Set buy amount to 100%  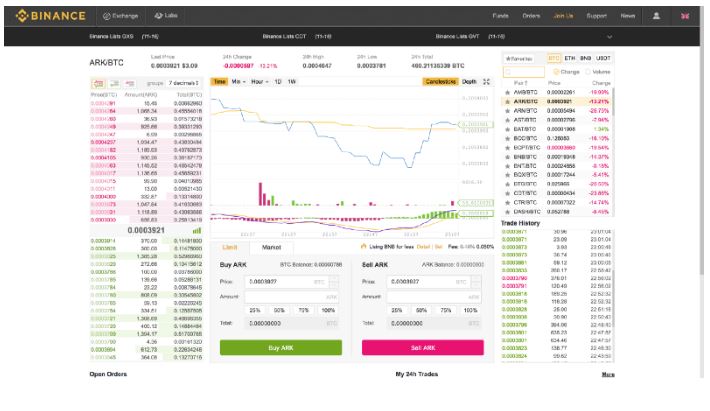coord(328,311)
